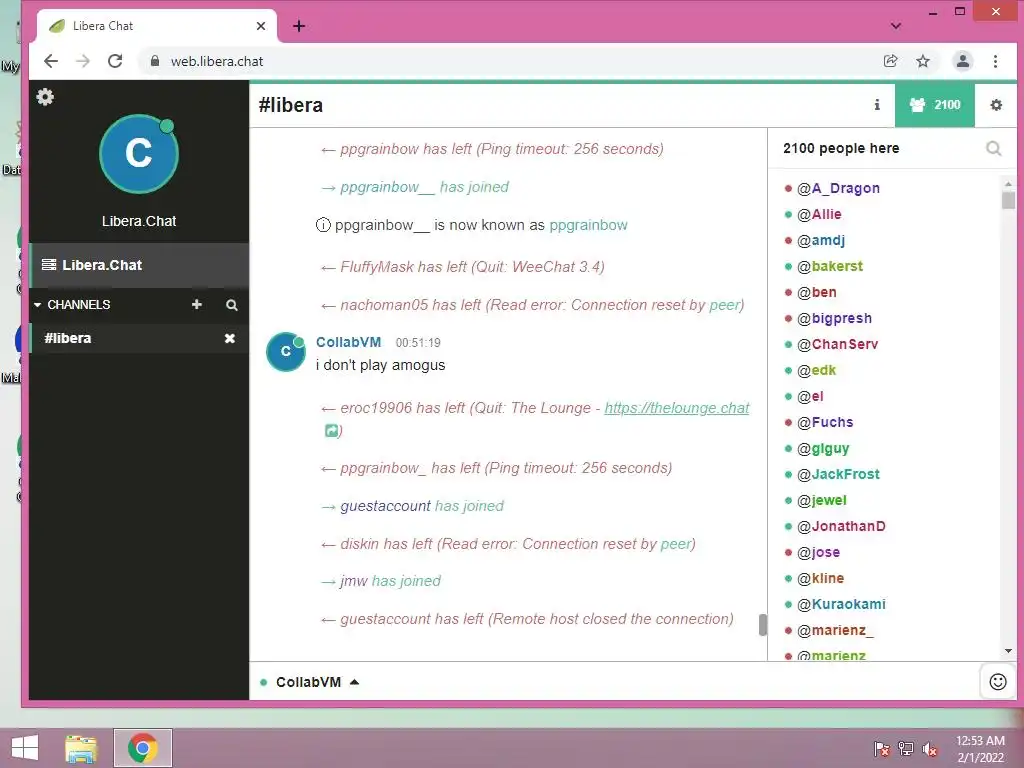The width and height of the screenshot is (1024, 768).
Task: Open Chrome three-dot menu
Action: point(995,61)
